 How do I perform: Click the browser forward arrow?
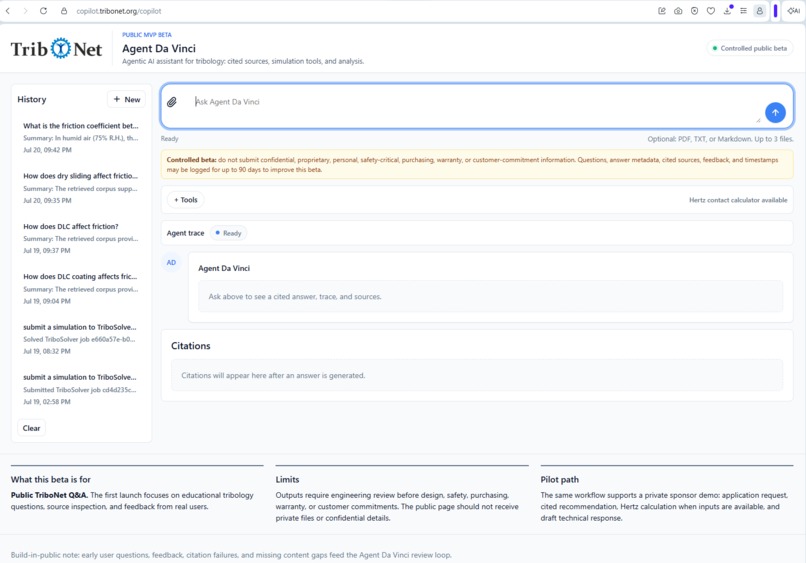tap(25, 11)
